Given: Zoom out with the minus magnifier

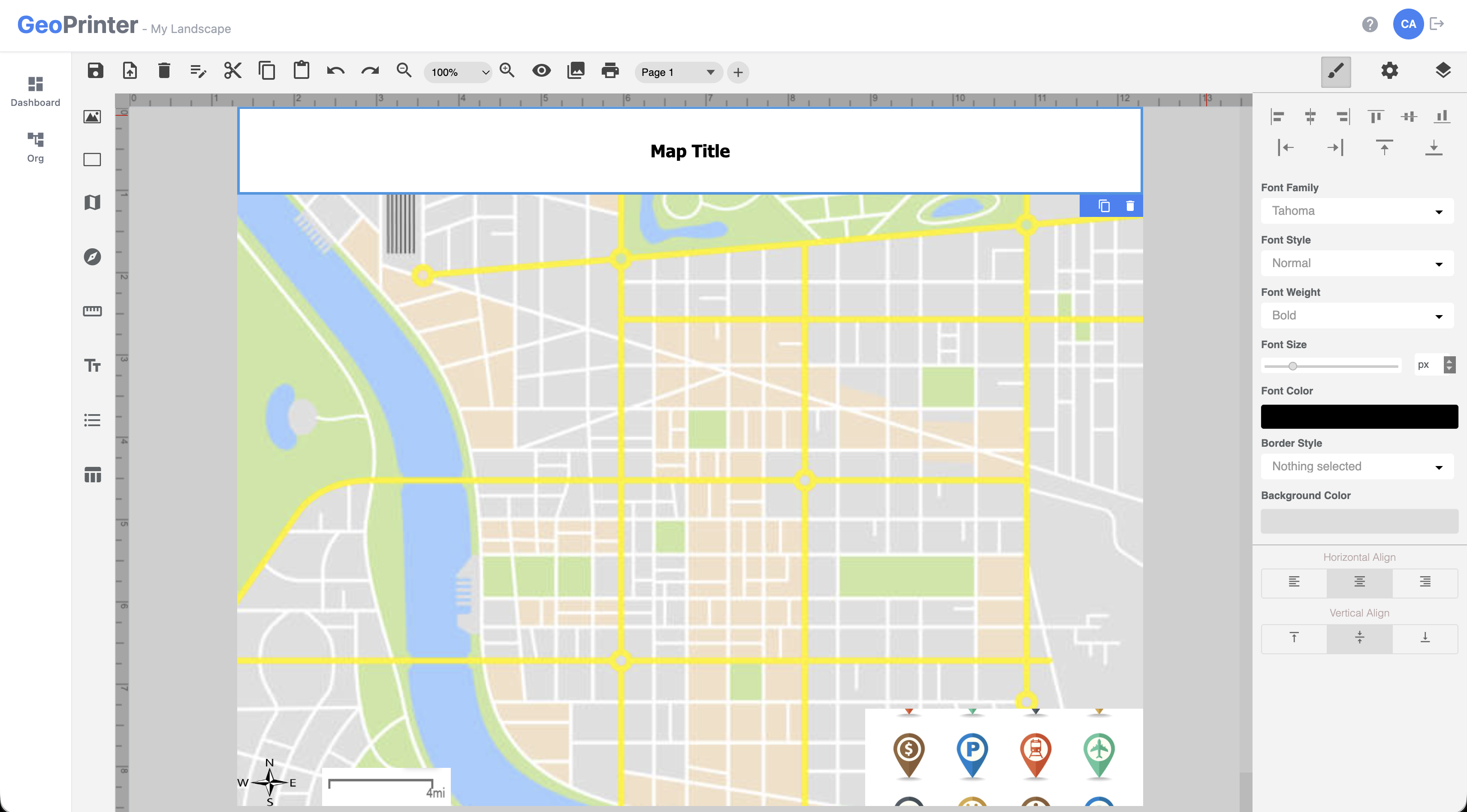Looking at the screenshot, I should coord(404,71).
